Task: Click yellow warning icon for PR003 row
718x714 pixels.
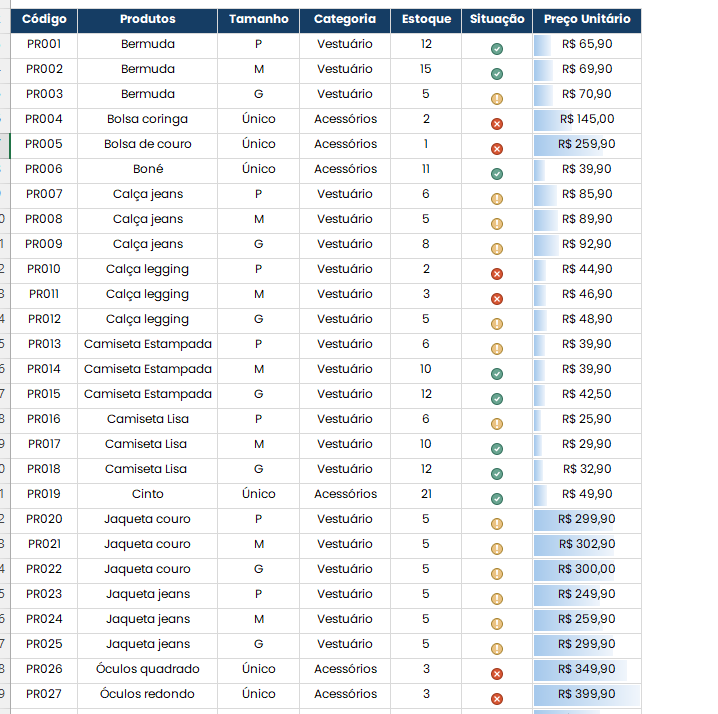Action: 497,99
